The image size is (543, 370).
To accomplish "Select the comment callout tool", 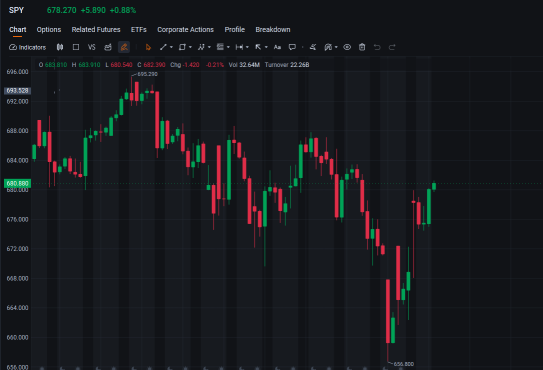I will click(292, 47).
